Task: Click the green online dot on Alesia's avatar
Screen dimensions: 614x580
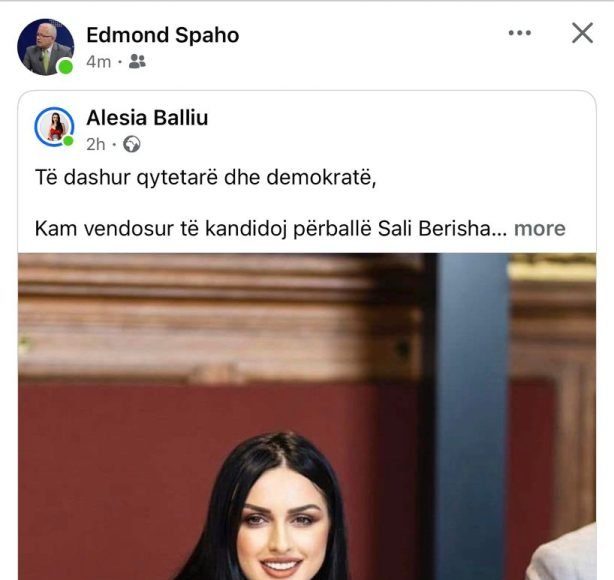Action: pyautogui.click(x=68, y=141)
